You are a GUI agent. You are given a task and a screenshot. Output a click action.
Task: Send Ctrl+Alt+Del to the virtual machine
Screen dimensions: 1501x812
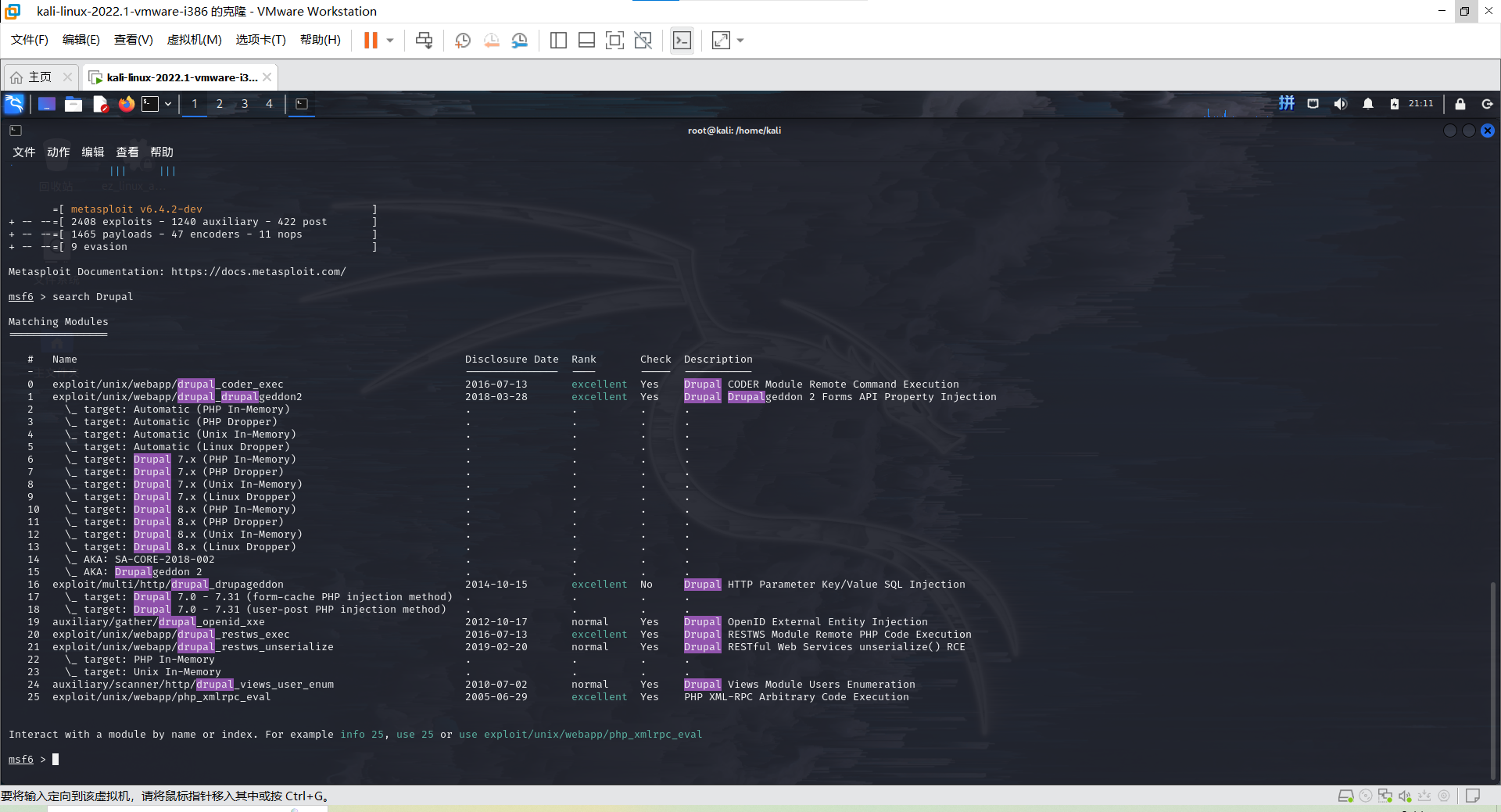pyautogui.click(x=424, y=40)
